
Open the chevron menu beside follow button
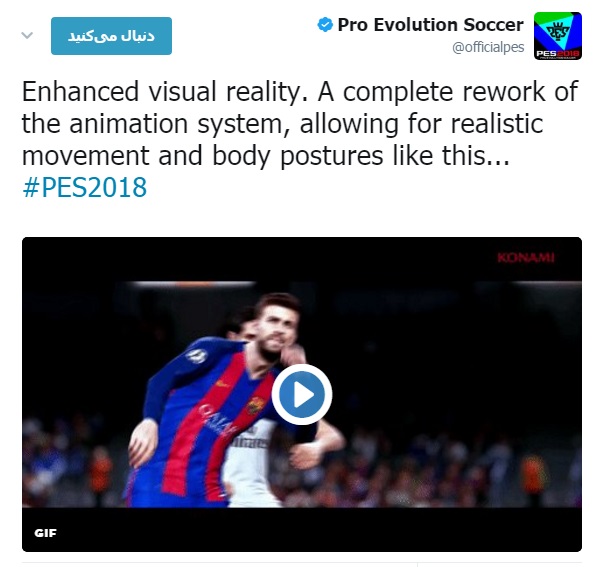[x=27, y=36]
